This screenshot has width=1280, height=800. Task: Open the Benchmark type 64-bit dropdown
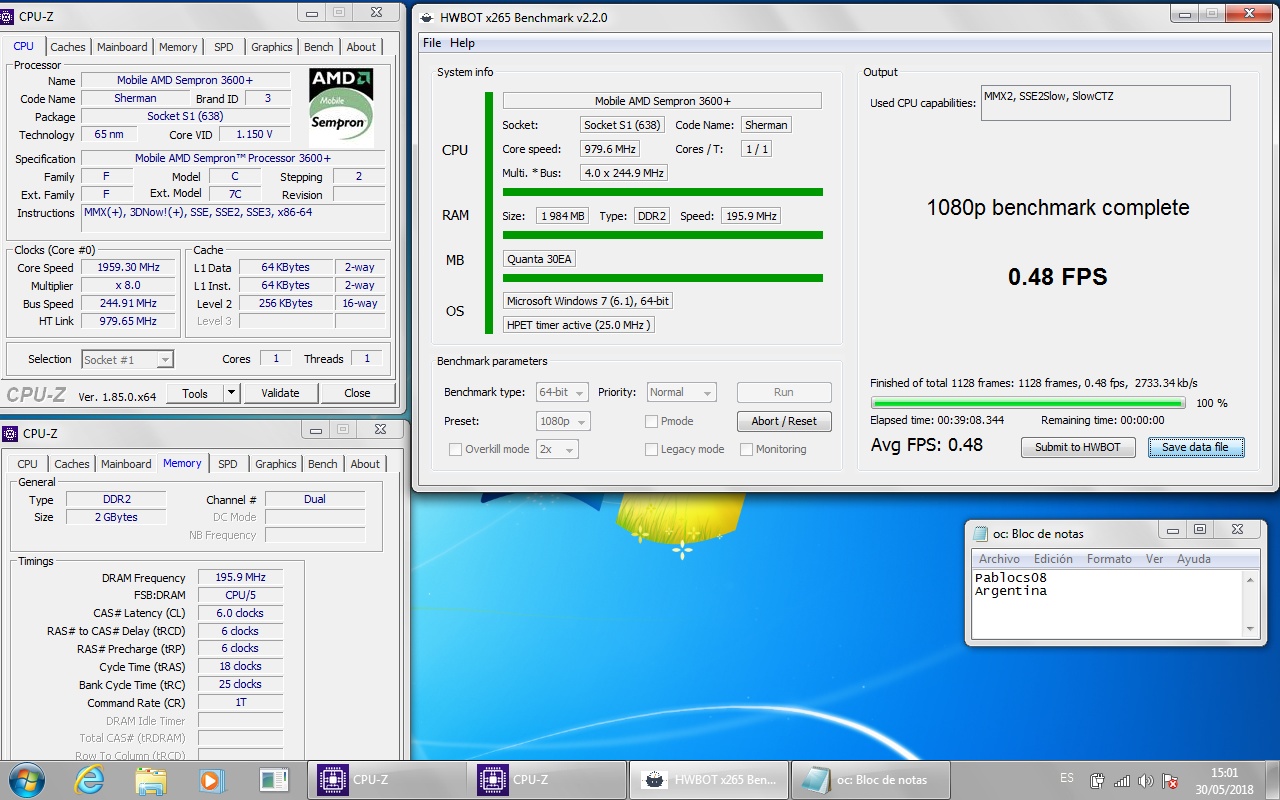563,393
